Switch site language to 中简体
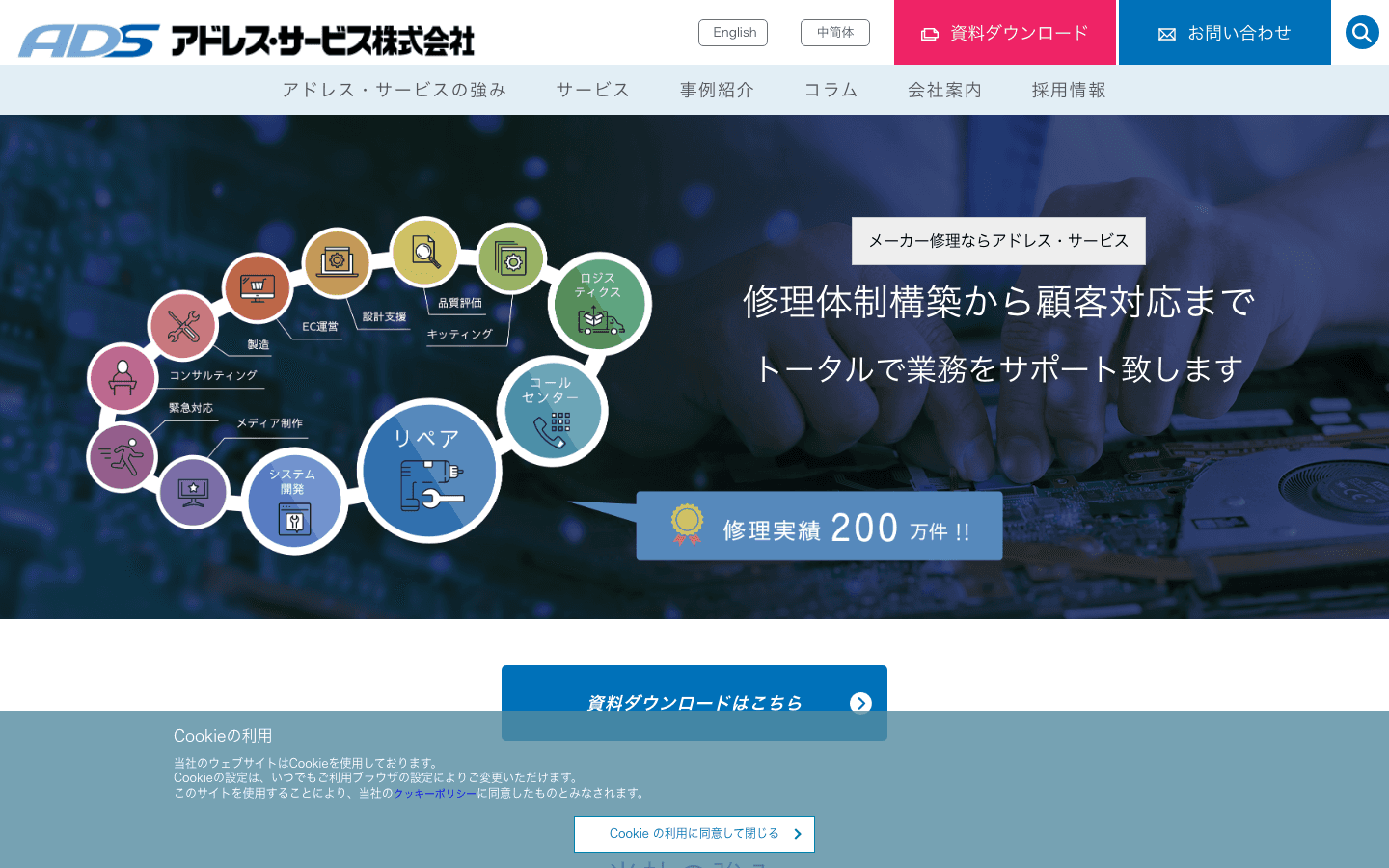The image size is (1389, 868). point(835,33)
